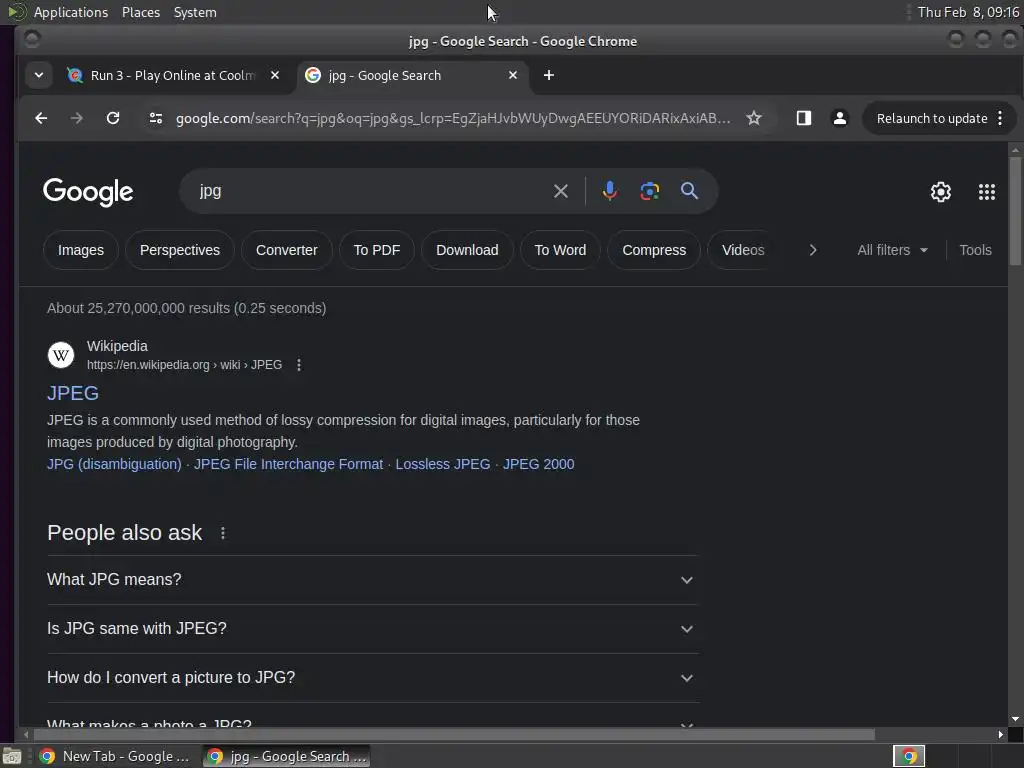
Task: Select the Videos filter chip
Action: tap(743, 250)
